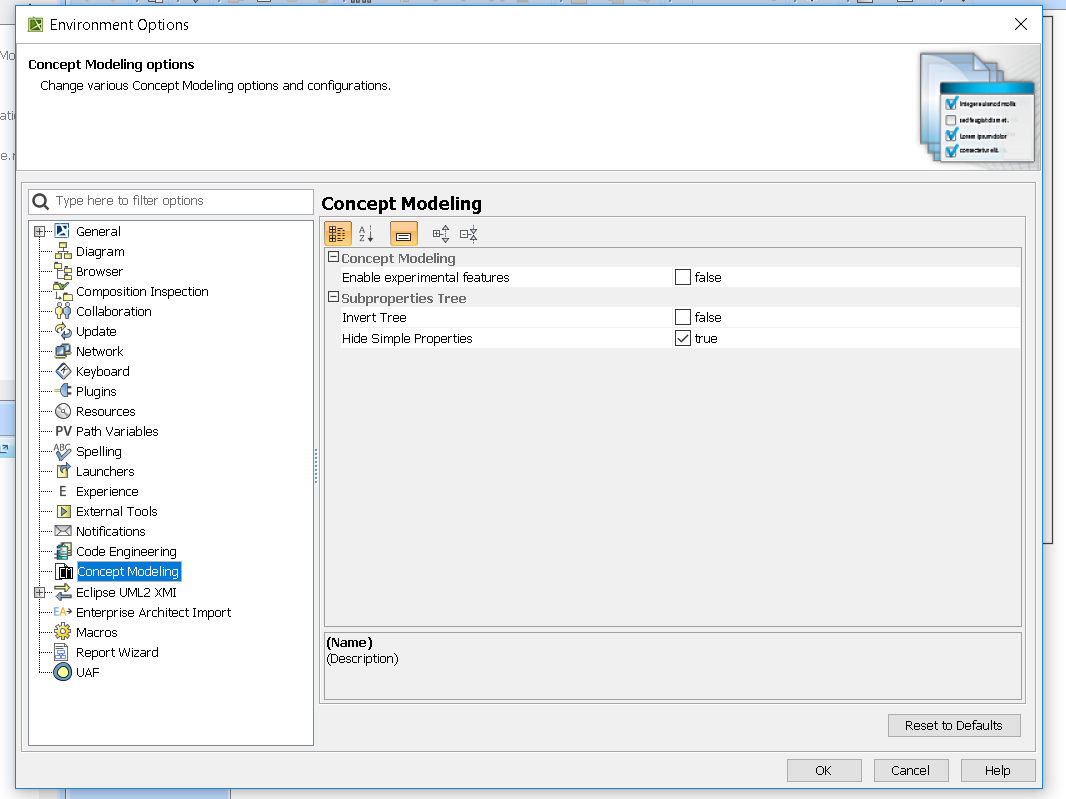Viewport: 1066px width, 799px height.
Task: Close the Environment Options dialog
Action: pyautogui.click(x=1020, y=24)
